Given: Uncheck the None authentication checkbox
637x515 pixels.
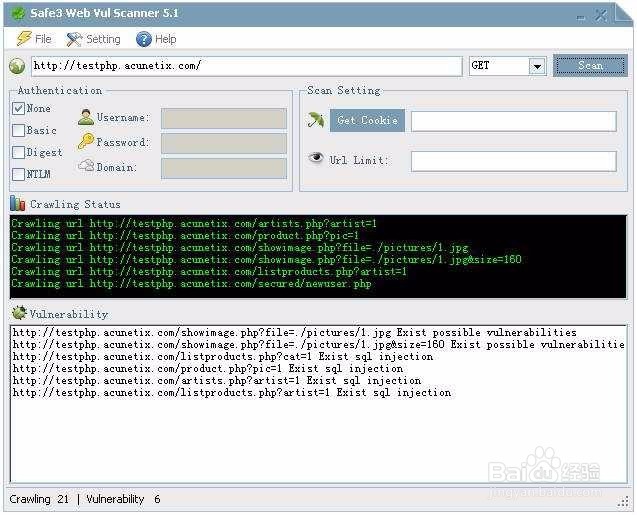Looking at the screenshot, I should coord(18,108).
